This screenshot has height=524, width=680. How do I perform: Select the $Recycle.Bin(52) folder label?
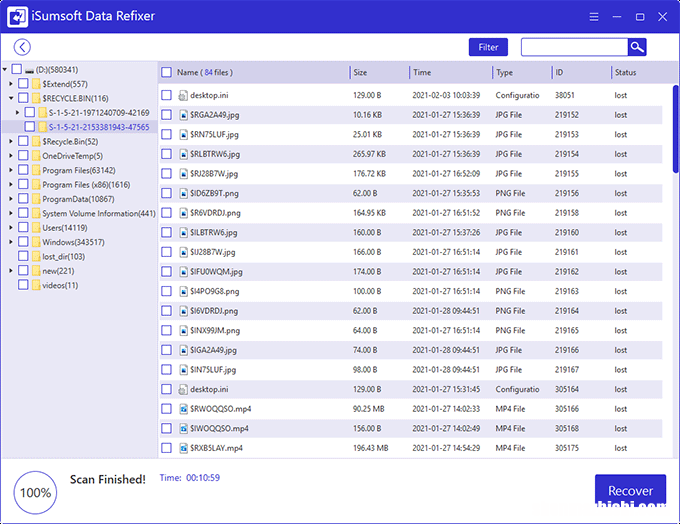tap(70, 141)
